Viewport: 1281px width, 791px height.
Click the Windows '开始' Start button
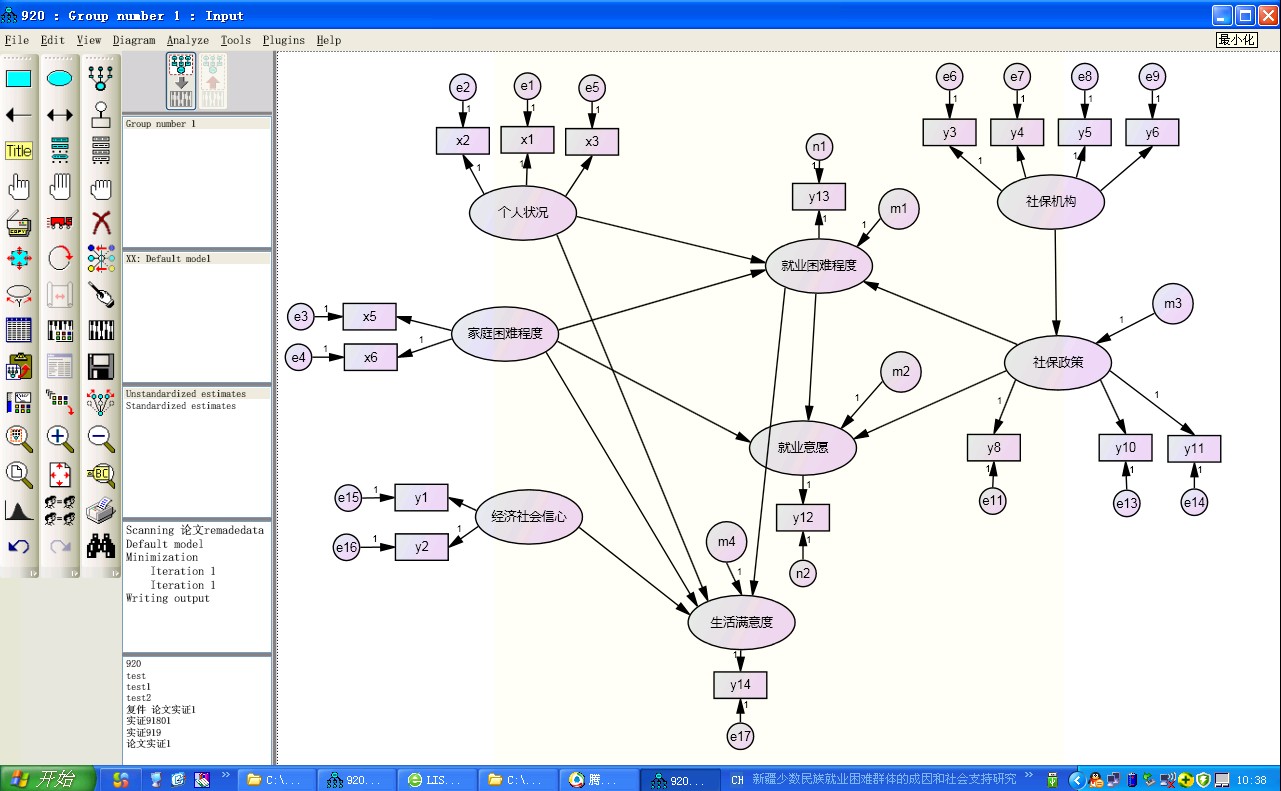tap(48, 779)
